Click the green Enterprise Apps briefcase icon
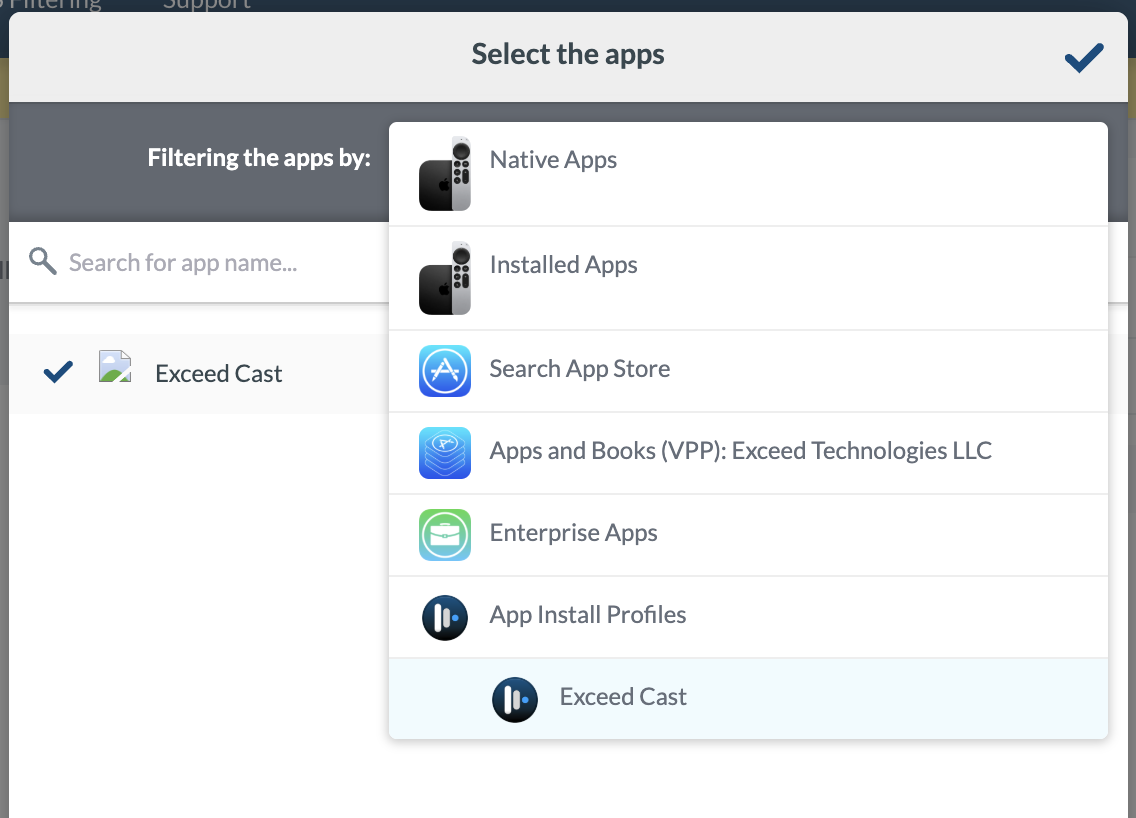 (x=445, y=535)
